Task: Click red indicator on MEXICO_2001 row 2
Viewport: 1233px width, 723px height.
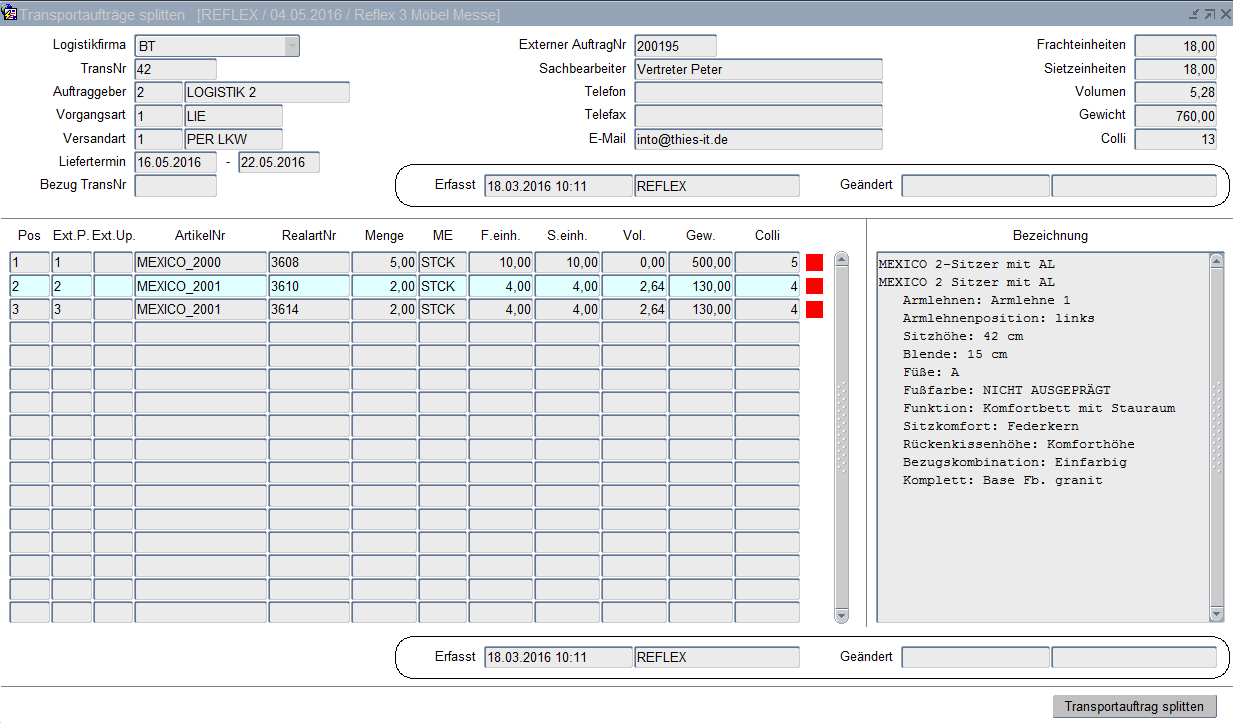Action: coord(814,286)
